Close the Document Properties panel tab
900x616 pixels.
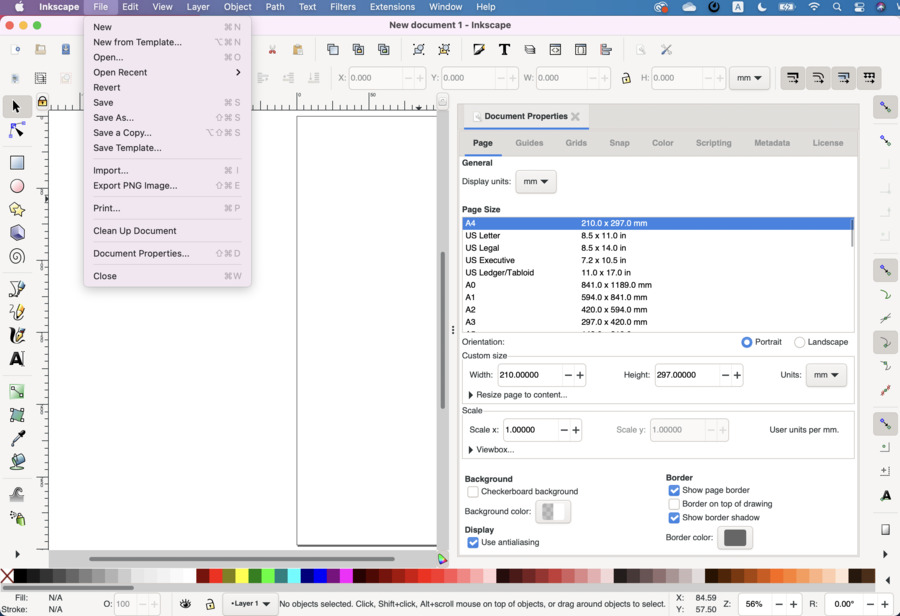tap(575, 116)
